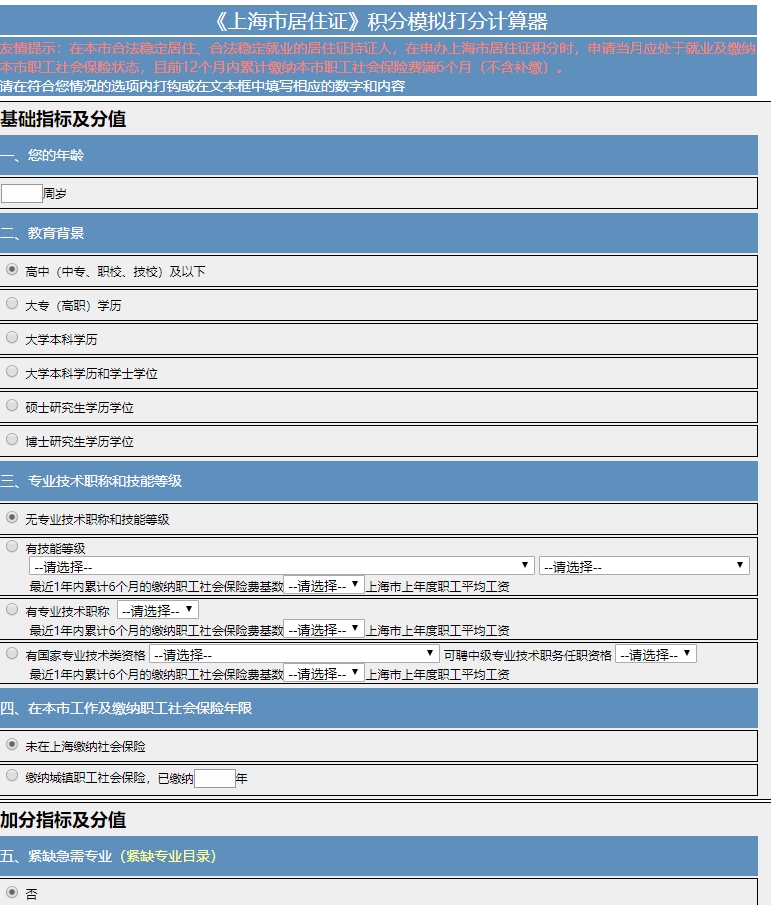Image resolution: width=771 pixels, height=905 pixels.
Task: Select 否 under 紧缺急需专业
Action: pyautogui.click(x=12, y=892)
